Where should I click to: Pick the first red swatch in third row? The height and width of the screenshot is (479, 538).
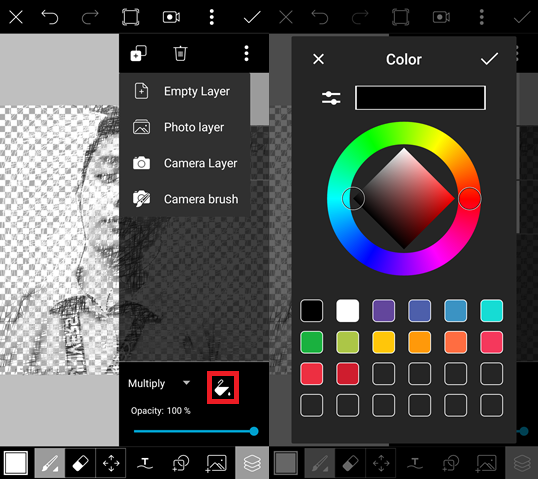pos(312,374)
